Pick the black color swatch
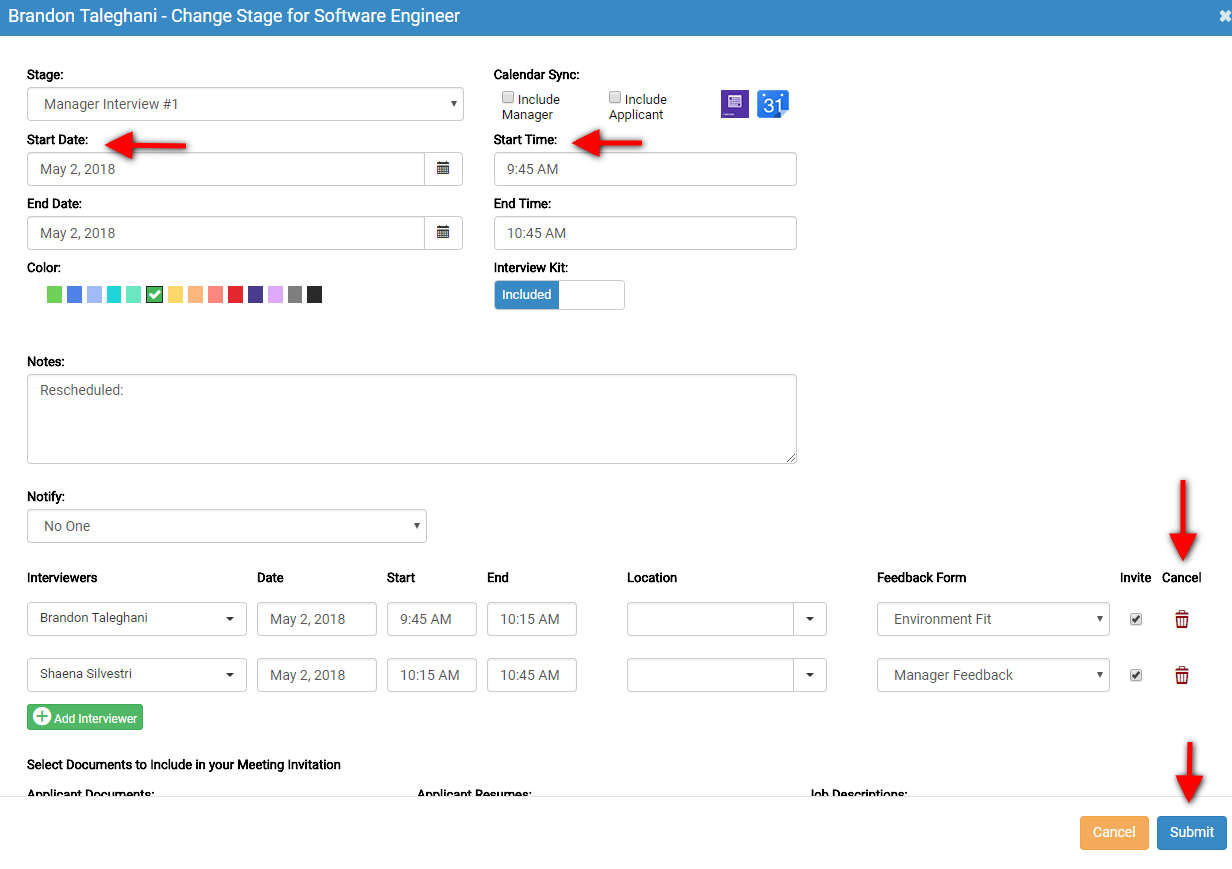 tap(315, 295)
